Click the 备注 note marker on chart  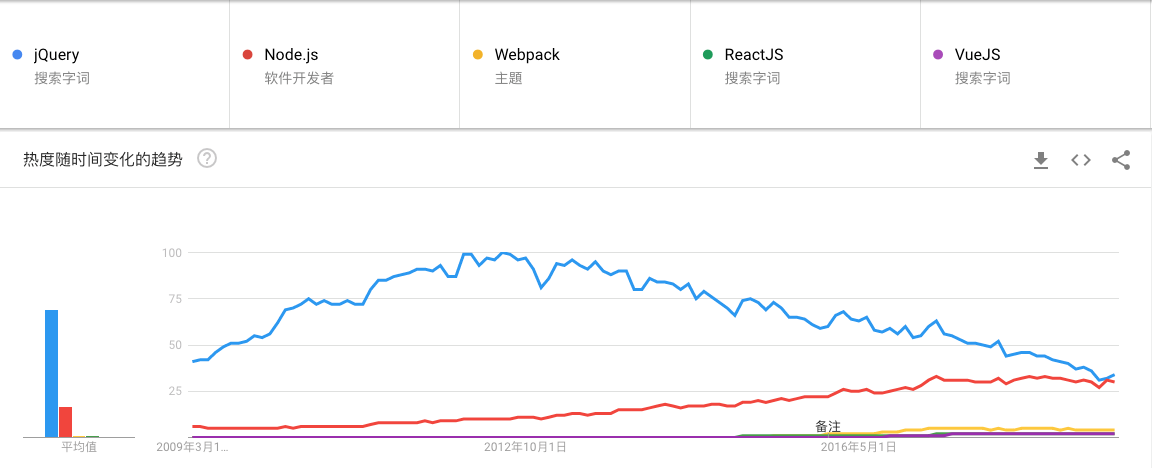tap(828, 427)
